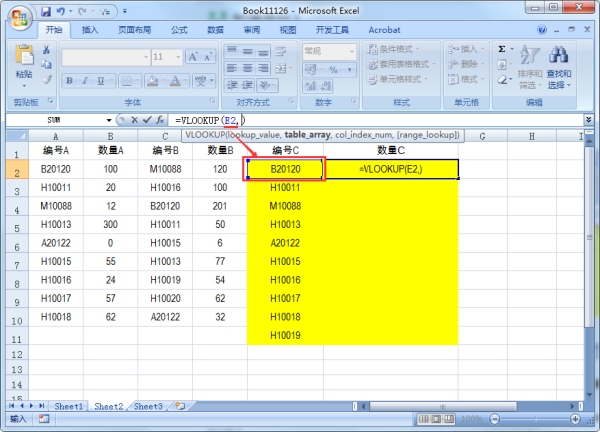This screenshot has height=432, width=600.
Task: Click the cancel (X) formula entry icon
Action: click(x=132, y=119)
